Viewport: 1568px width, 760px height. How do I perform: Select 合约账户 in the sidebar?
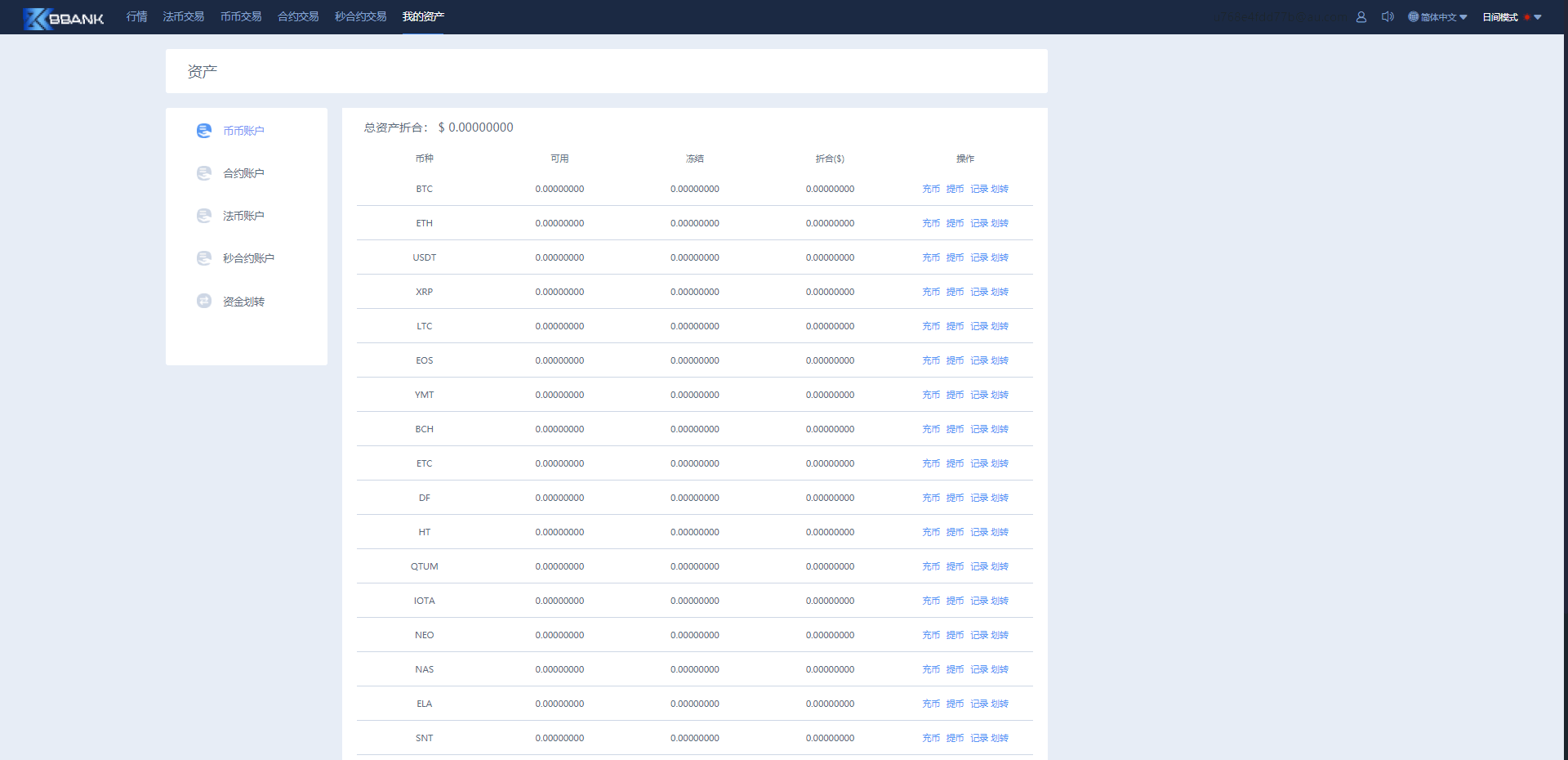(x=243, y=173)
